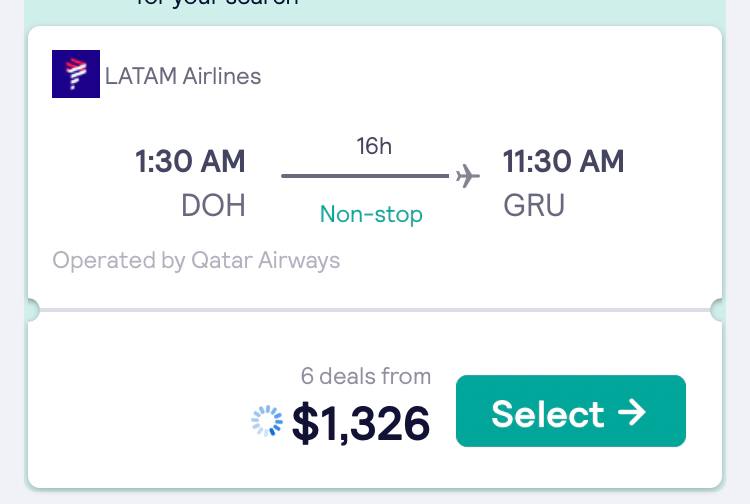Screen dimensions: 750x504
Task: Click the LATAM Airlines logo
Action: click(x=76, y=74)
